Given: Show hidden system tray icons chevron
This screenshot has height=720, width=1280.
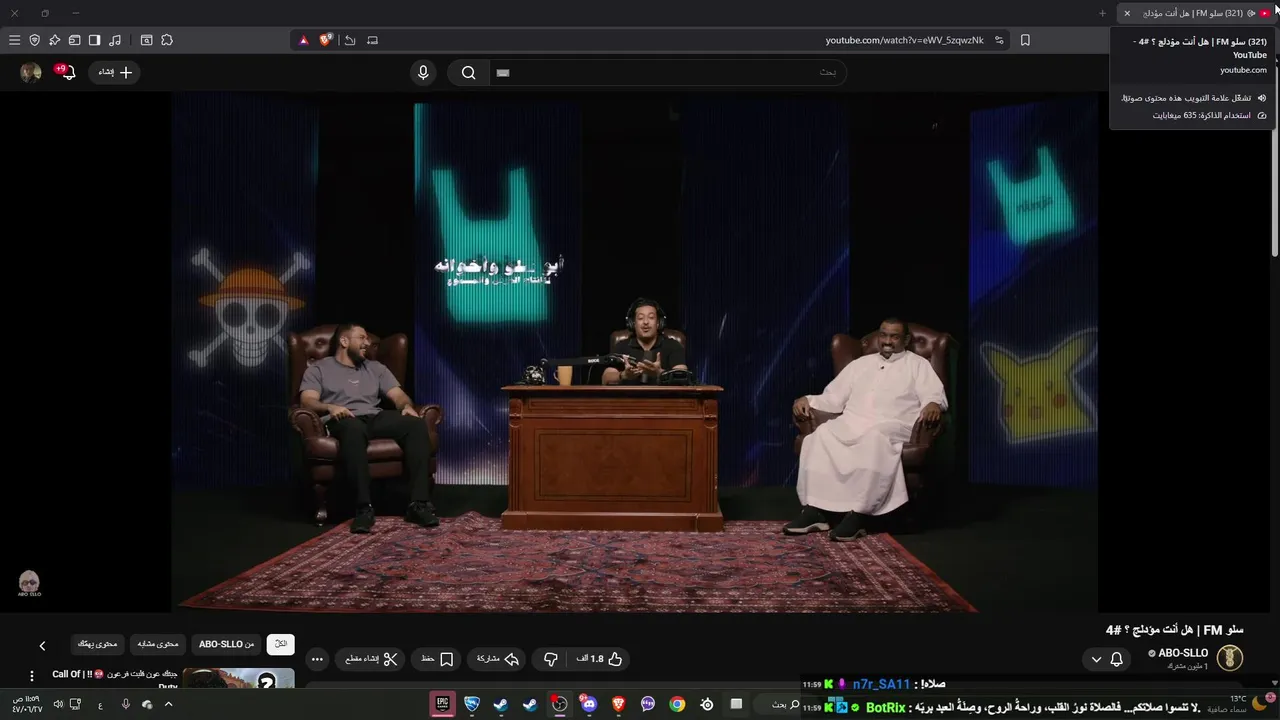Looking at the screenshot, I should click(x=168, y=704).
